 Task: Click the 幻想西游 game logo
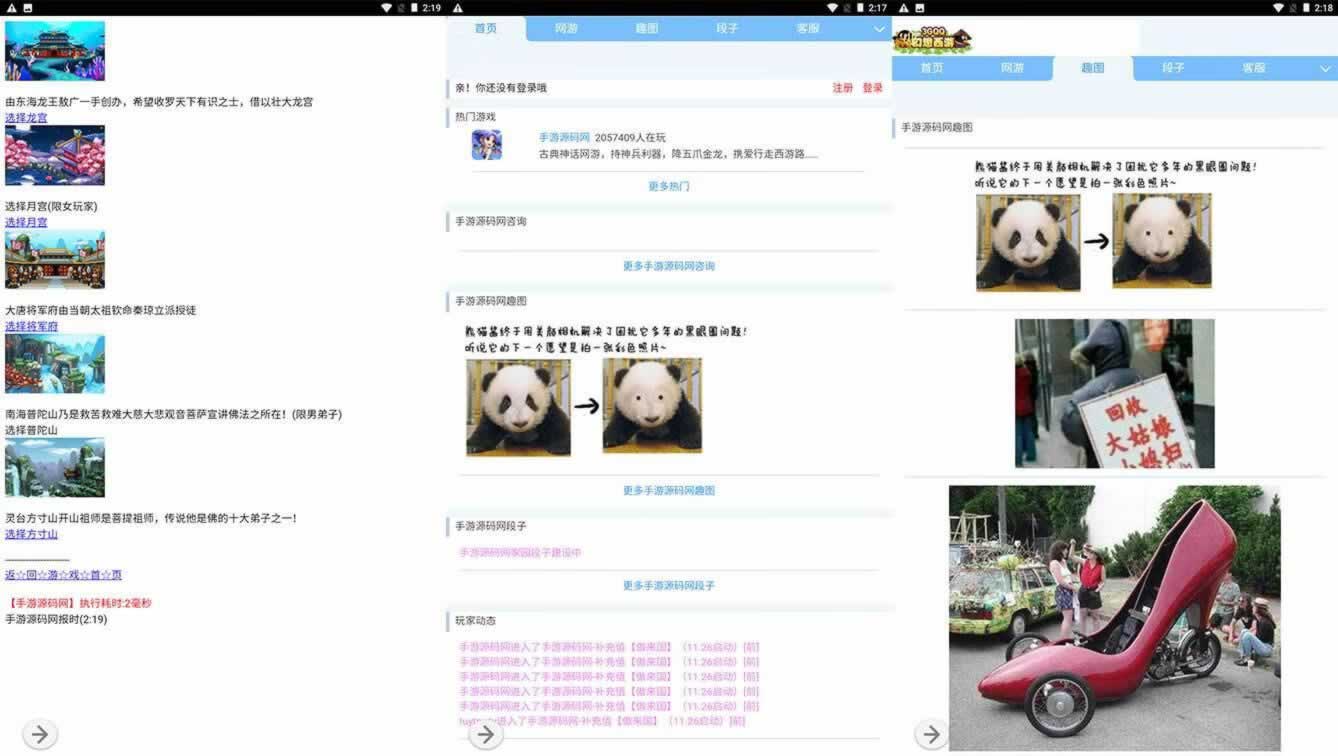click(932, 39)
